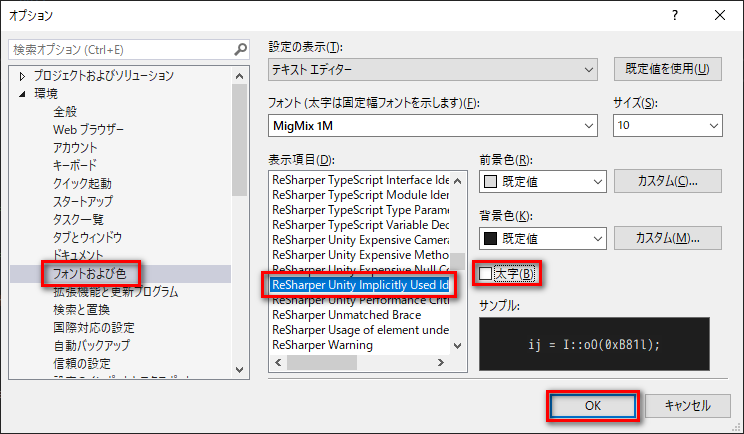Click 既定値を使用 button
This screenshot has width=744, height=434.
tap(668, 69)
